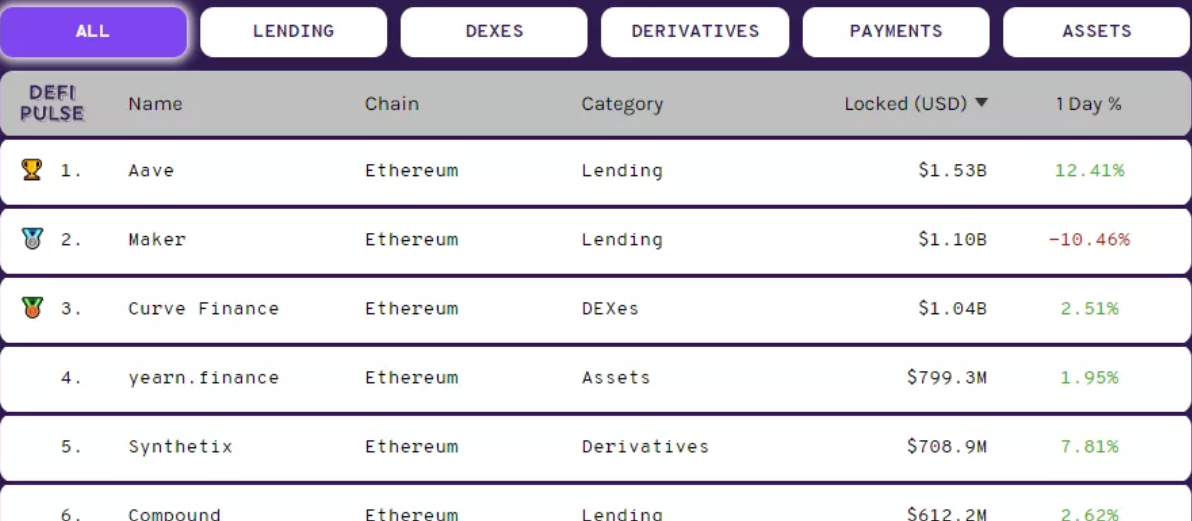
Task: Sort by the 1 Day % column header
Action: click(x=1089, y=103)
